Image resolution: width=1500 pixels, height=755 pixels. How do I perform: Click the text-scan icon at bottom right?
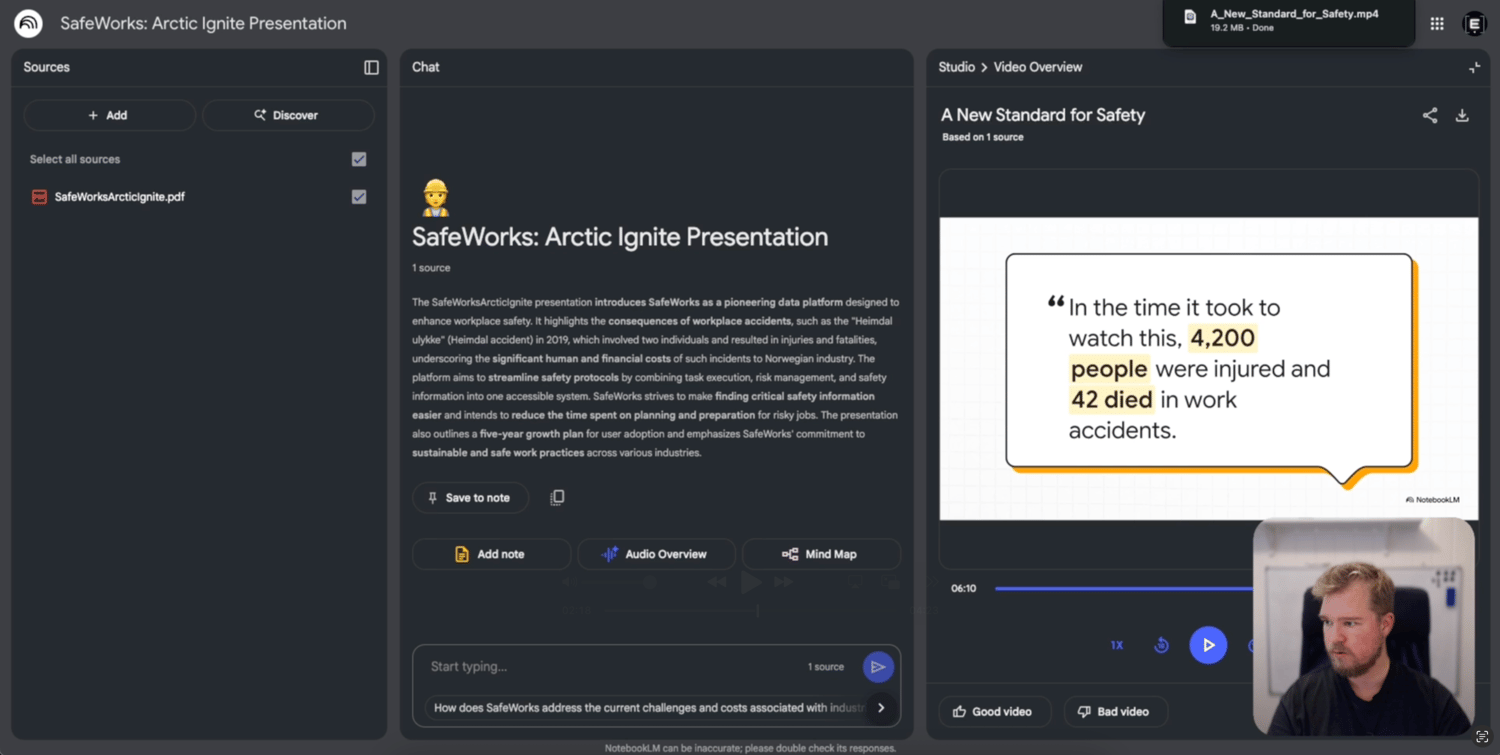1482,737
